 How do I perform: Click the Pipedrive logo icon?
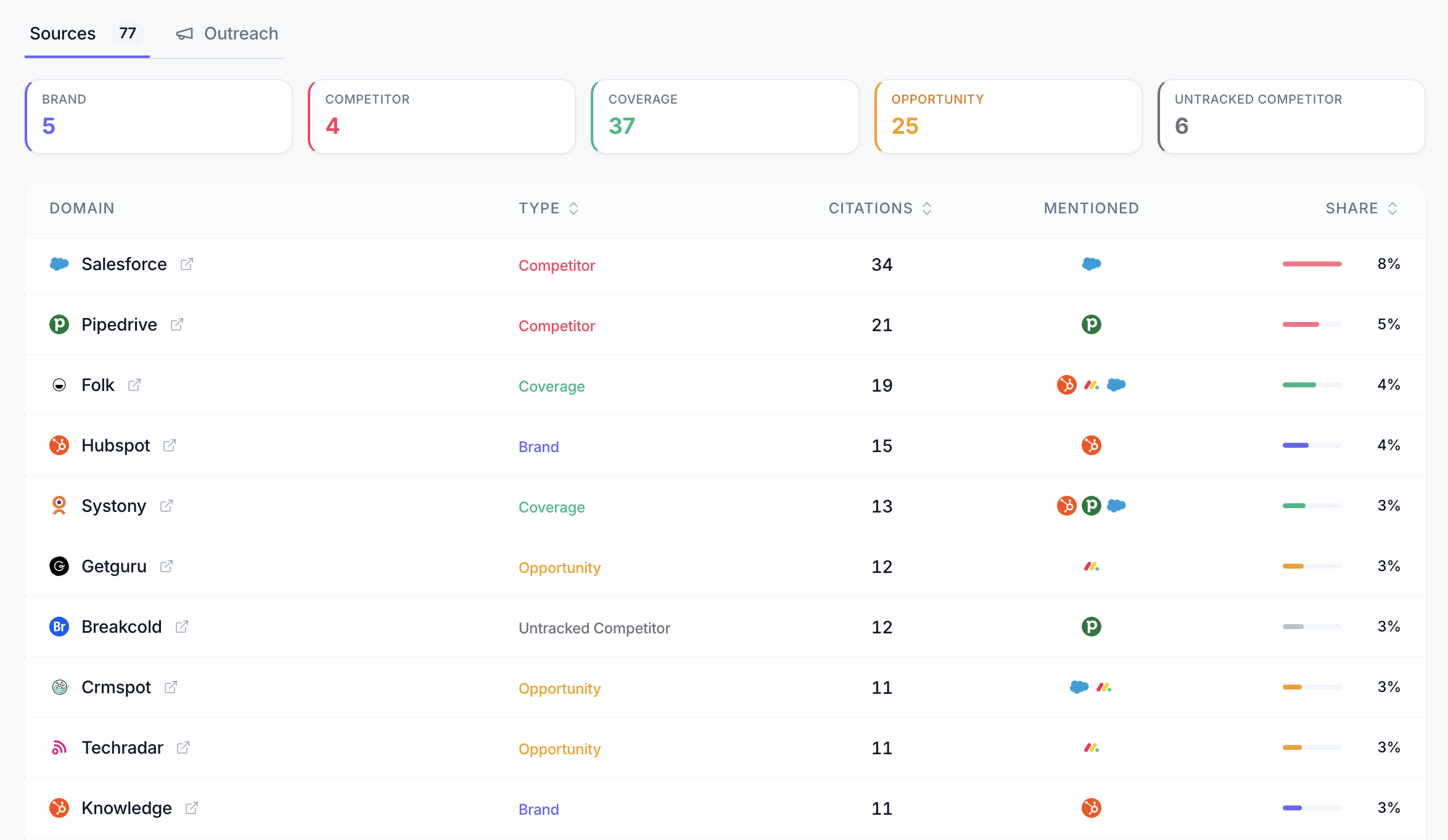click(59, 324)
